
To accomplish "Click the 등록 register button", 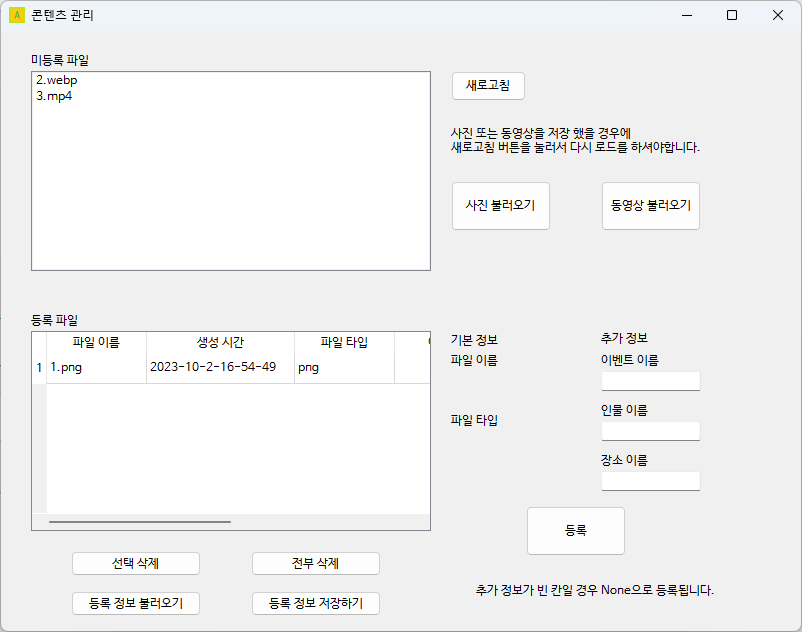I will 576,531.
